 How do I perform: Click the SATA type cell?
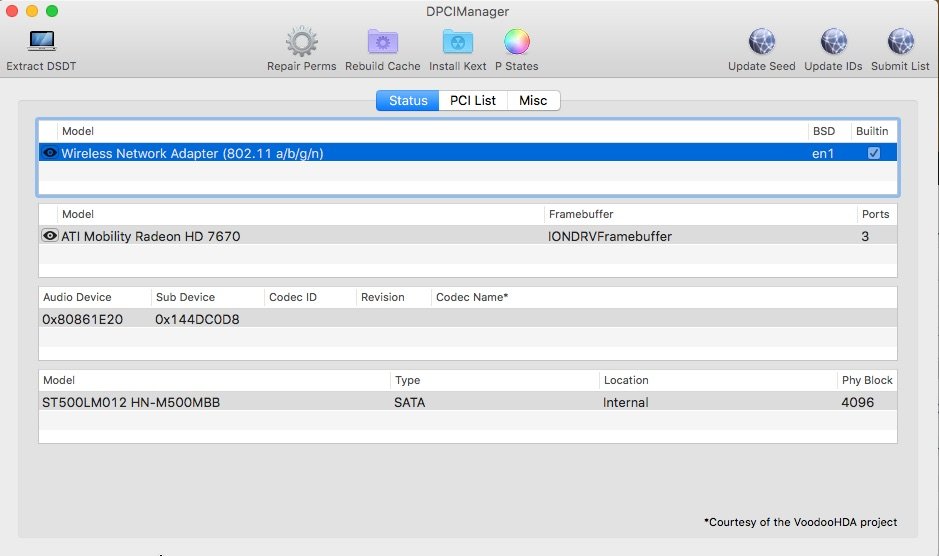point(410,403)
